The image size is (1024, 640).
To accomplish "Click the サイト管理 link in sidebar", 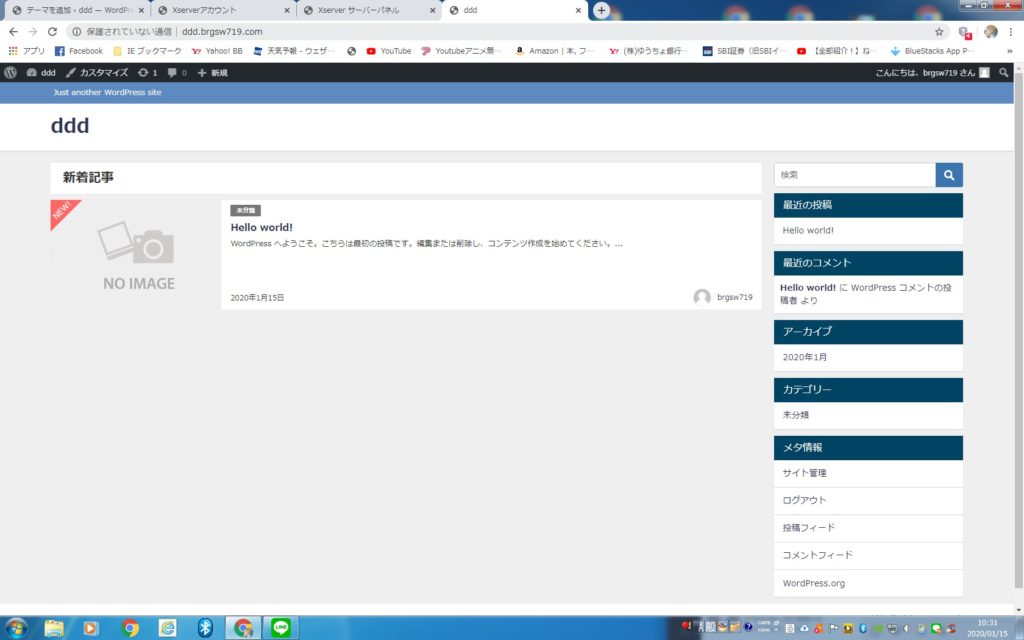I will (804, 473).
